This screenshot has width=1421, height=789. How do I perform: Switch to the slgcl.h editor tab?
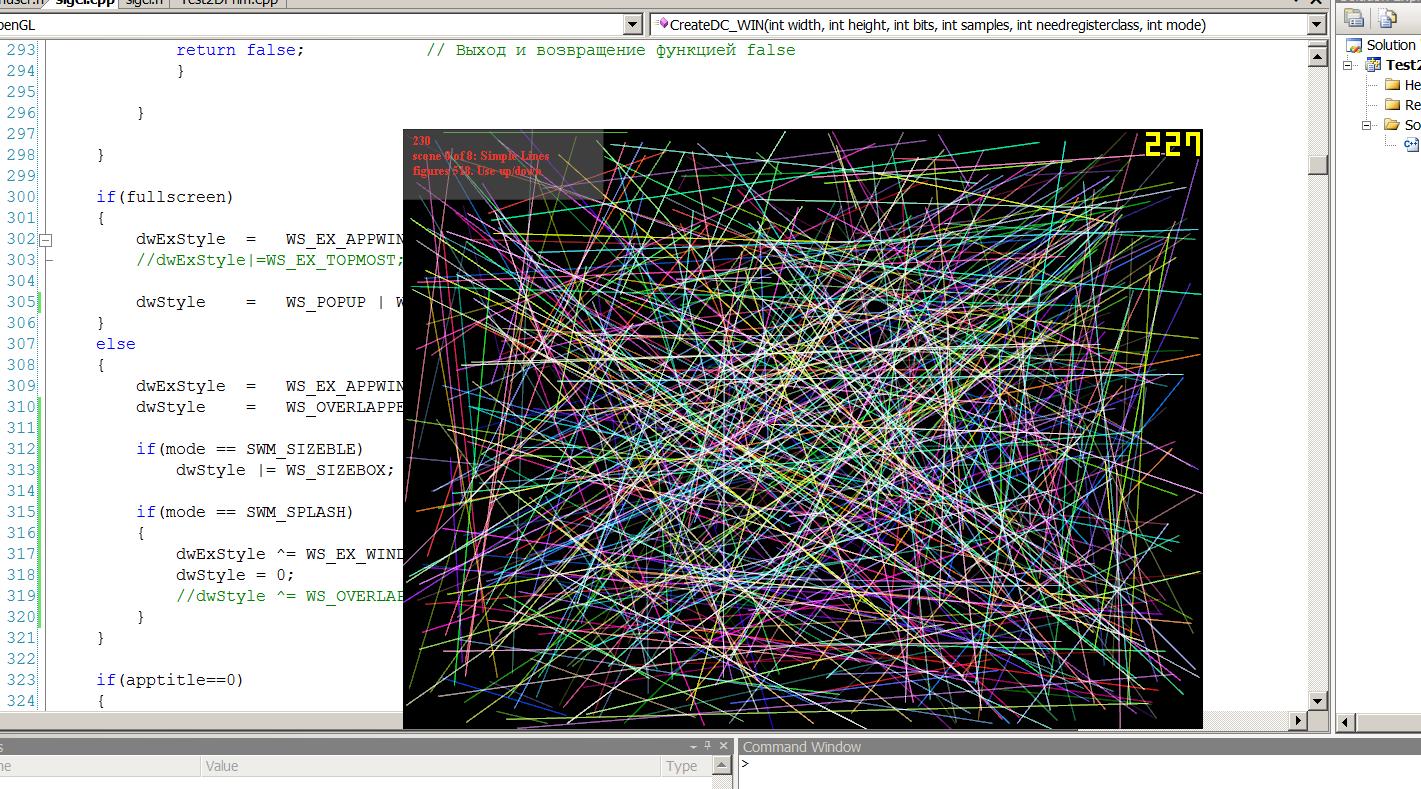coord(144,3)
